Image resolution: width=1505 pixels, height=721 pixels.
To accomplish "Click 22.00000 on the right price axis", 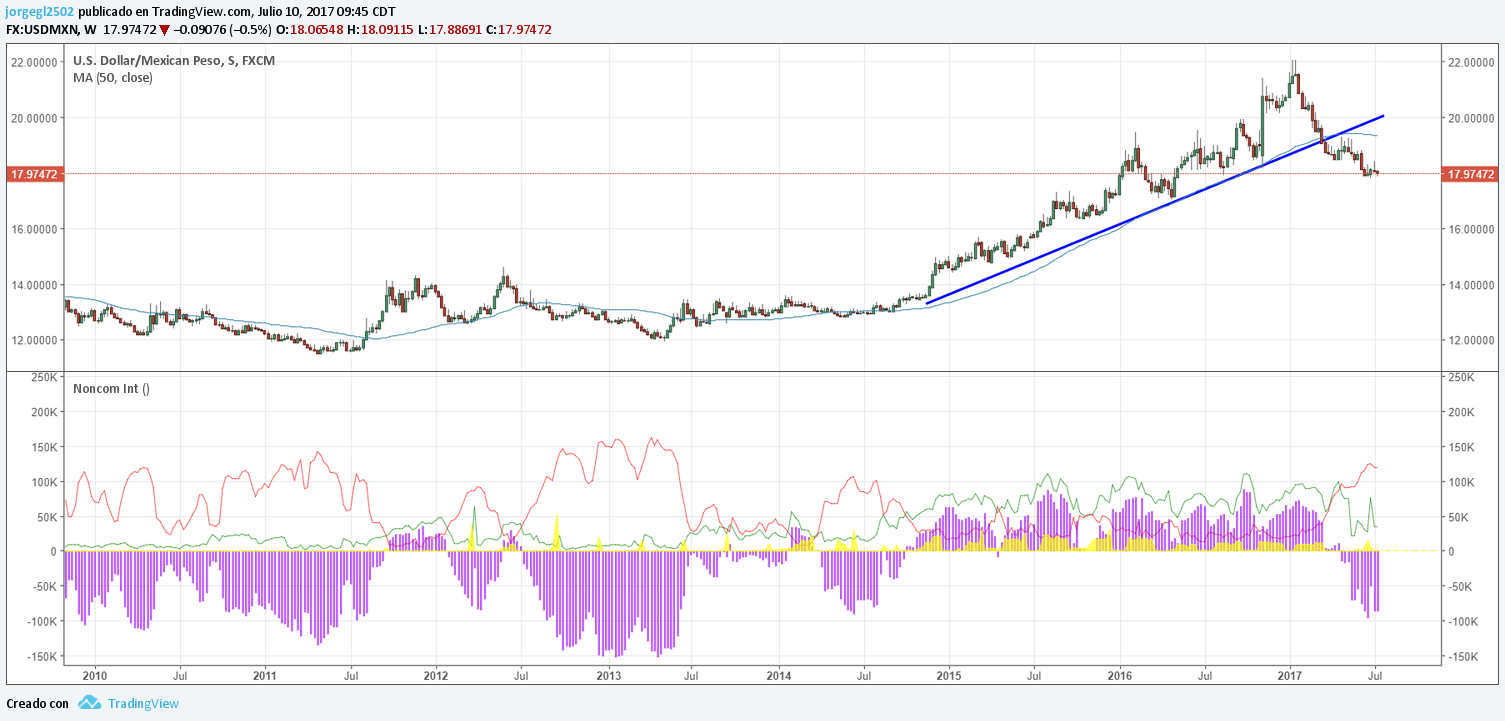I will pos(1472,62).
